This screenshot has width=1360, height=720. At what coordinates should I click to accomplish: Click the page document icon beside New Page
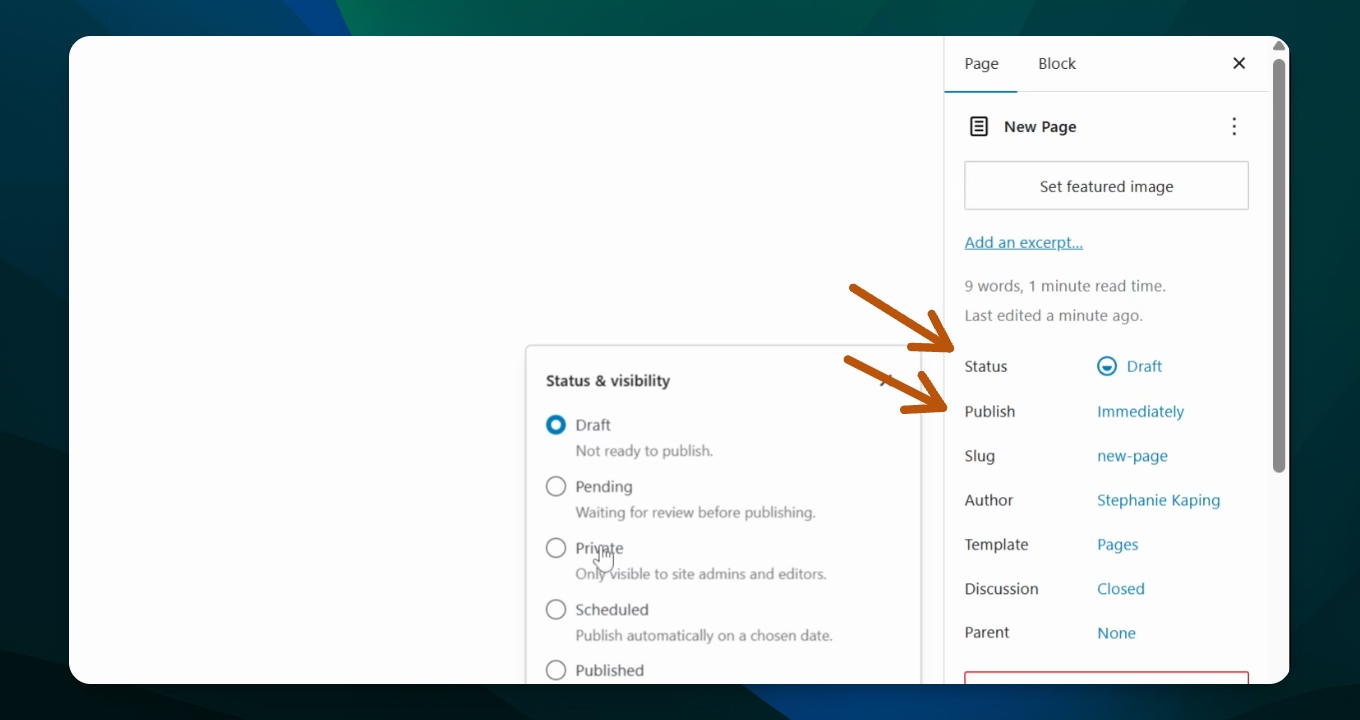(x=979, y=127)
